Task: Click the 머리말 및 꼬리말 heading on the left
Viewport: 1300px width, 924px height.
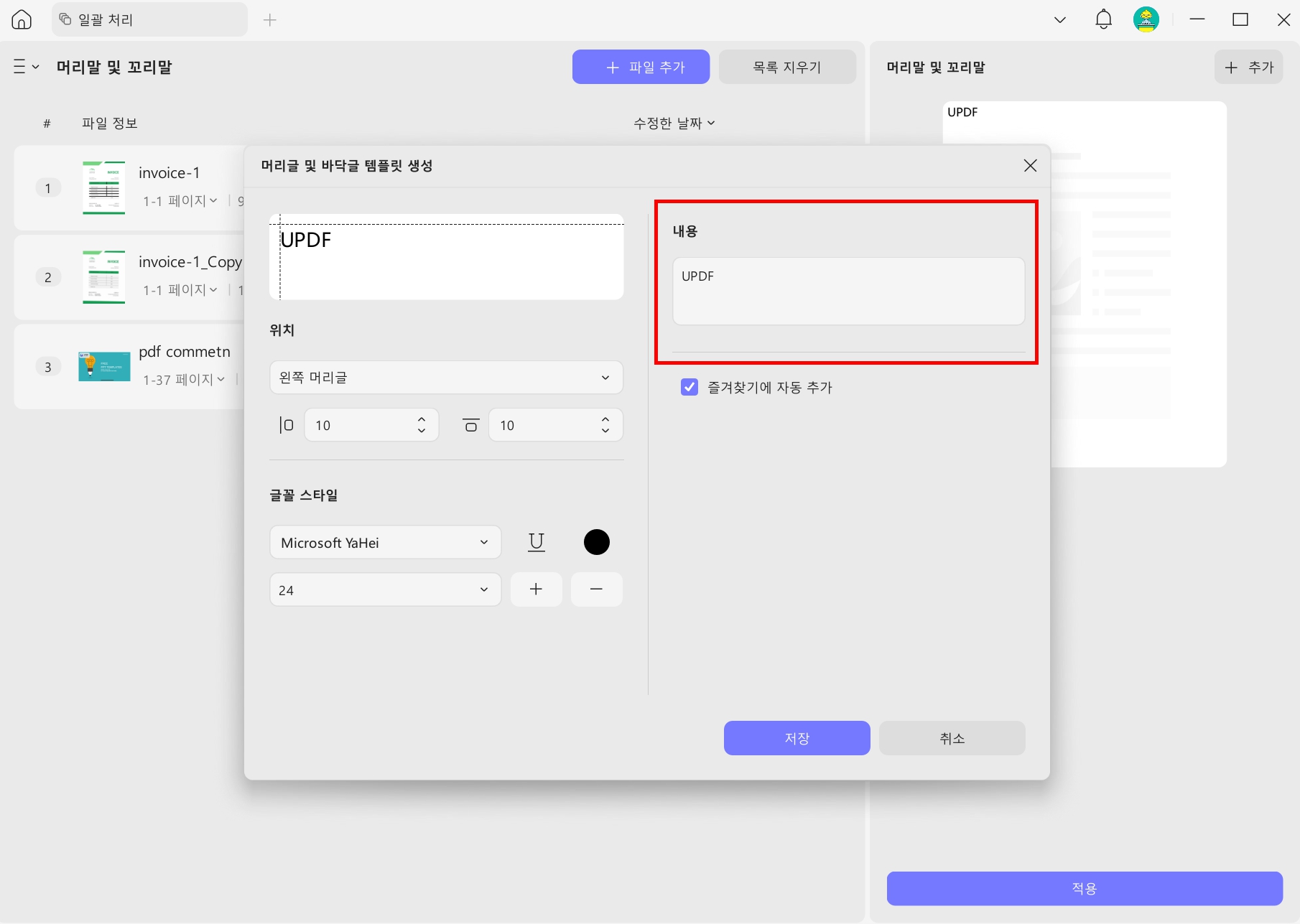Action: tap(114, 67)
